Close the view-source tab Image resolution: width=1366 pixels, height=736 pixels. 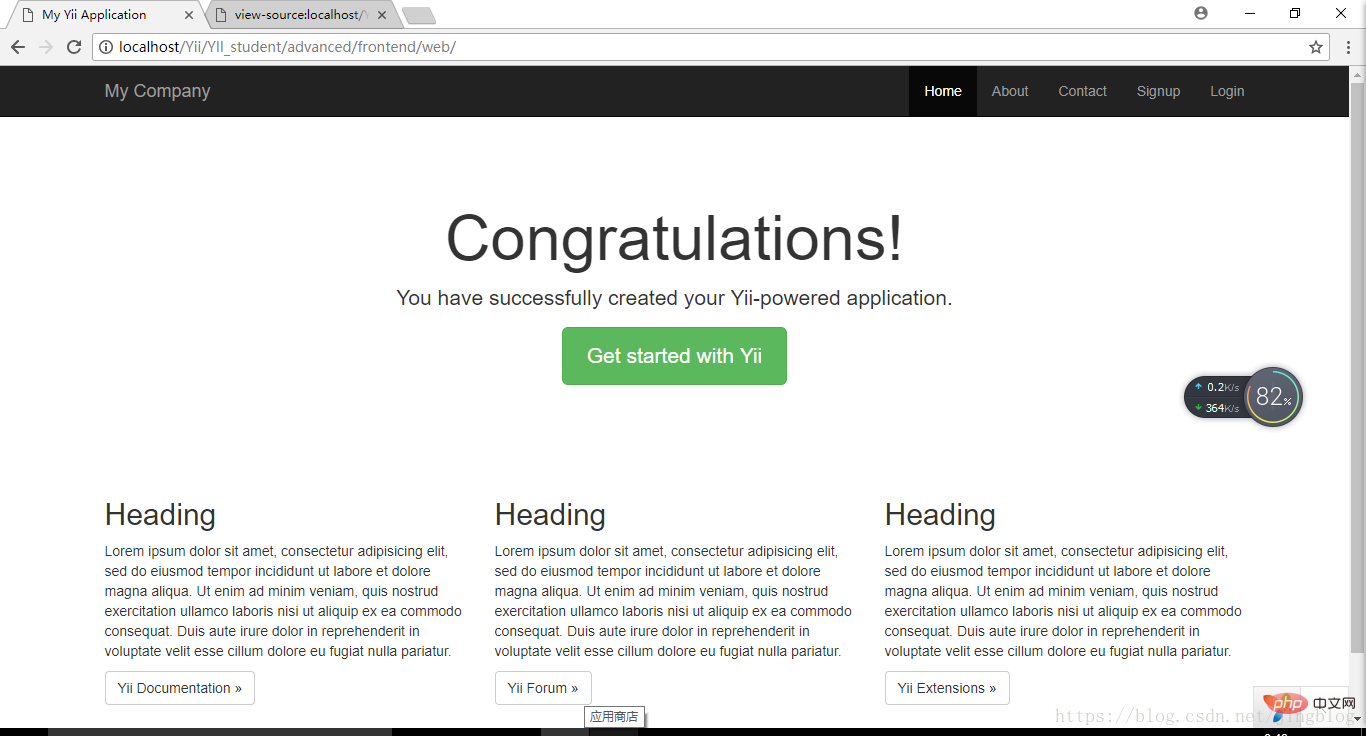(382, 15)
